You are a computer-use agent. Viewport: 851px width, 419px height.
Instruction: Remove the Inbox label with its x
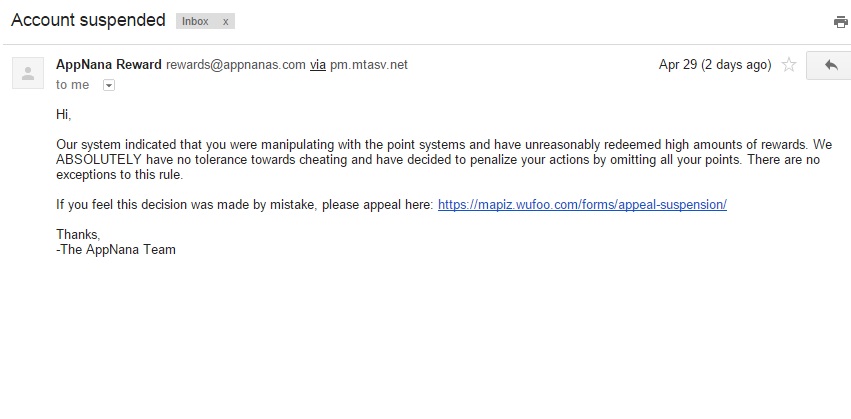(226, 21)
